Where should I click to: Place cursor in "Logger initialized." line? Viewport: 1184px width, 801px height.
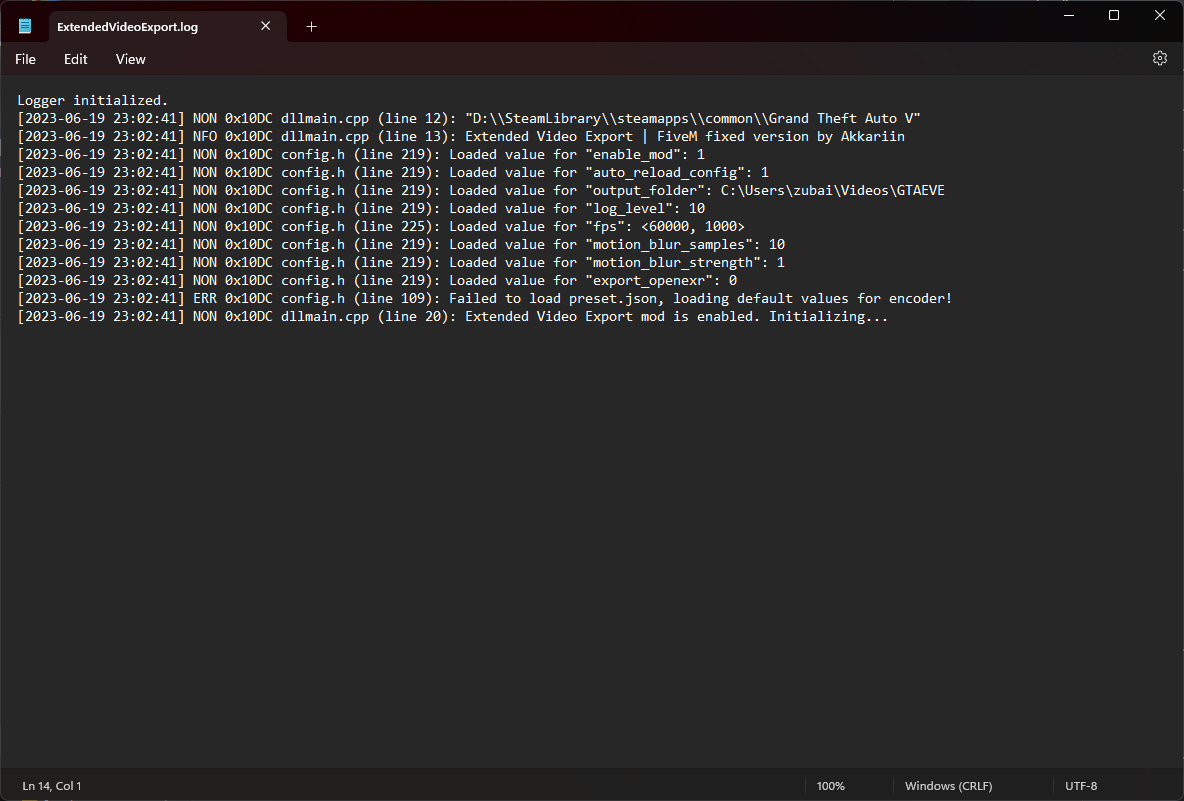point(92,100)
